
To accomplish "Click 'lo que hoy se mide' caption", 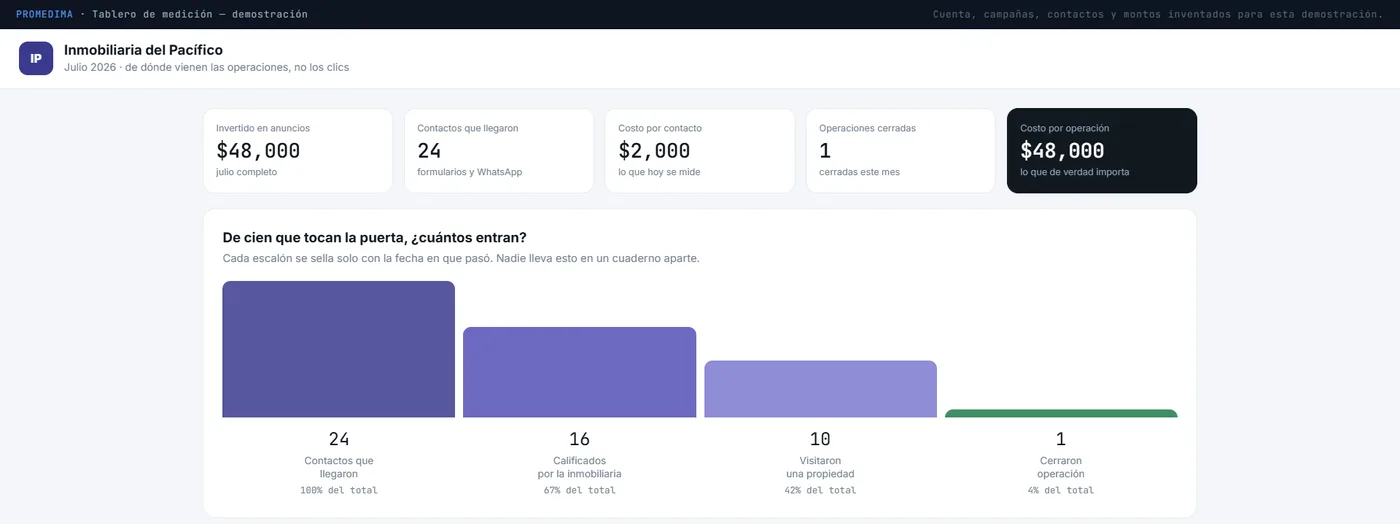I will pos(659,172).
